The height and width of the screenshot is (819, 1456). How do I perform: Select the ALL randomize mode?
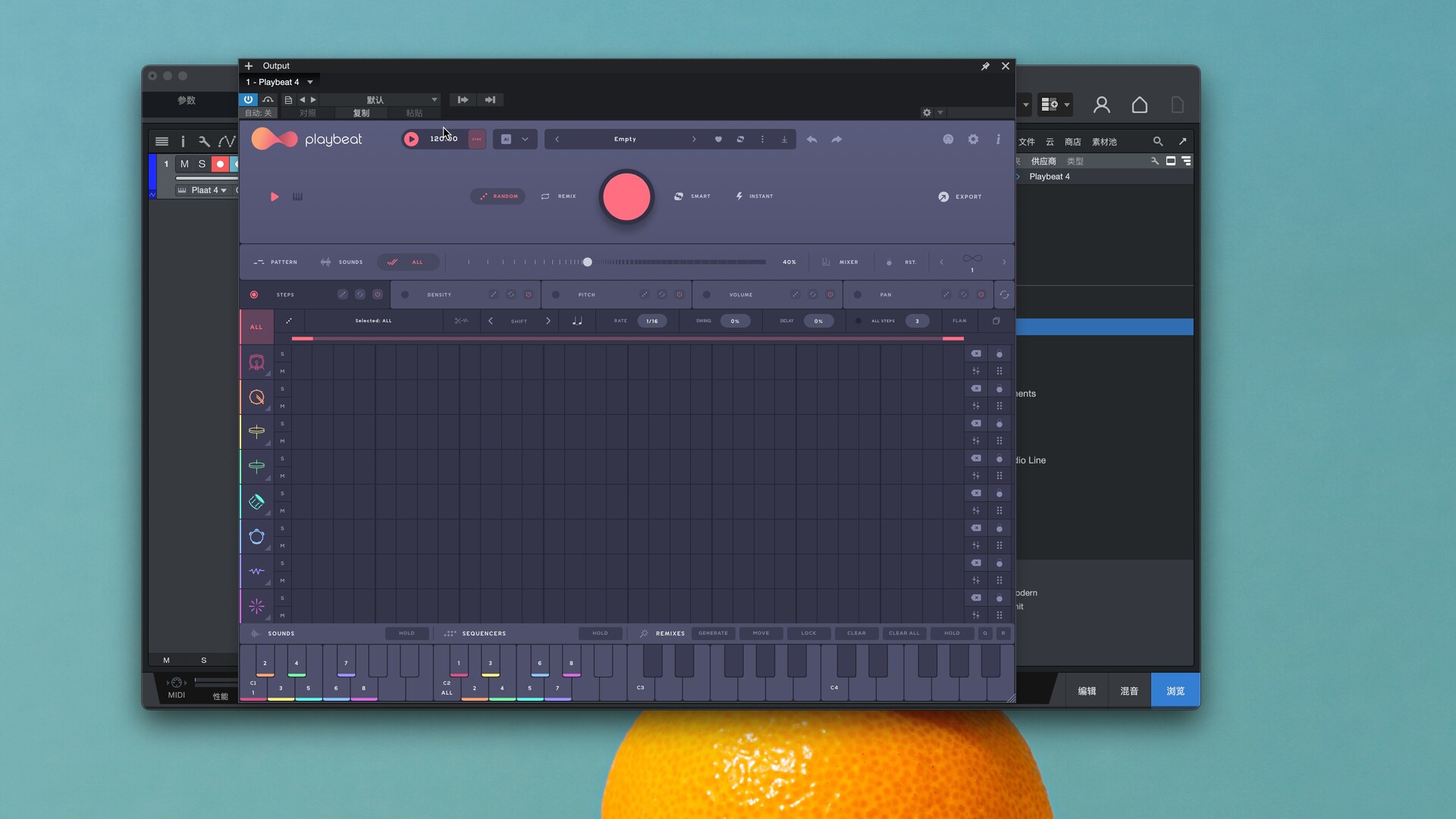(x=408, y=262)
